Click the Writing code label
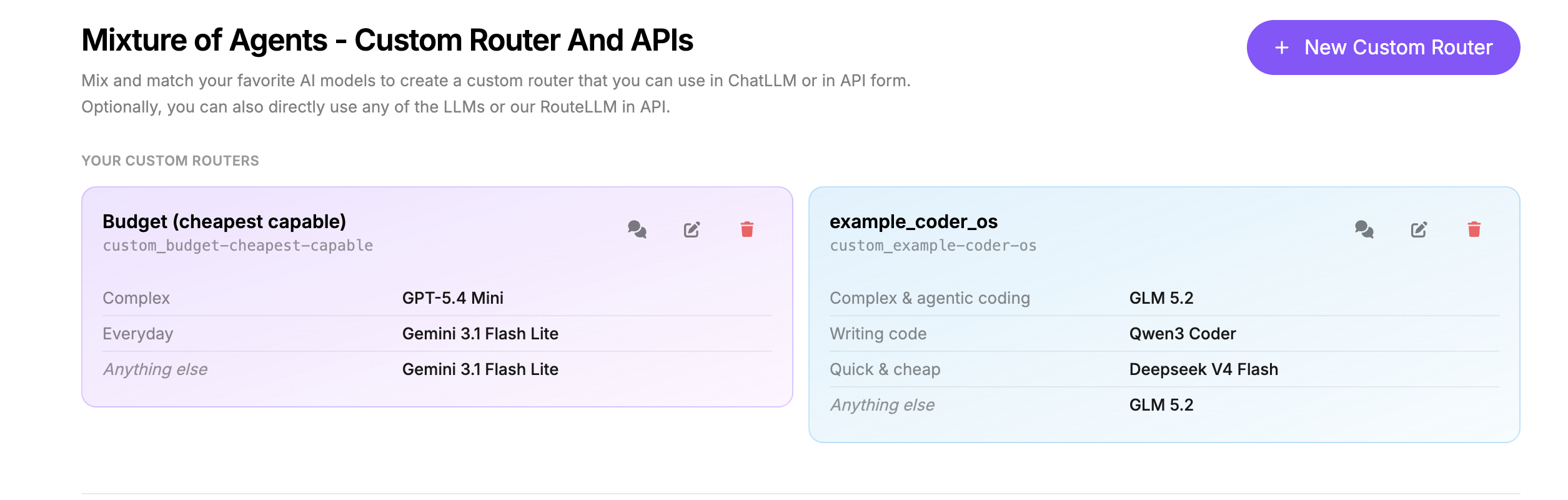The image size is (1568, 500). pos(878,334)
